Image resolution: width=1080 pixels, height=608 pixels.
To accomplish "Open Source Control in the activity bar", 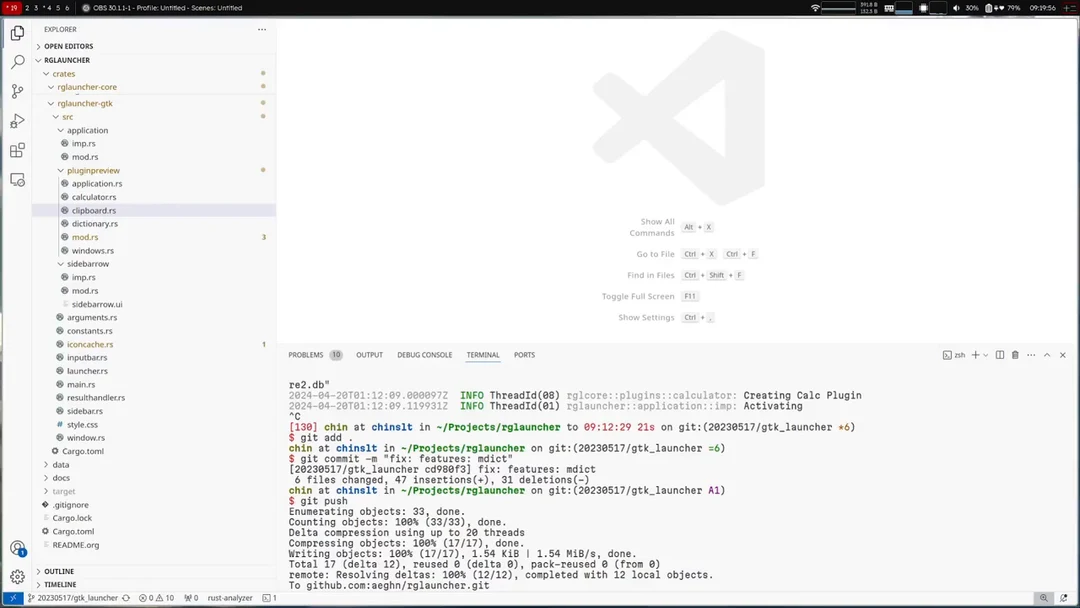I will coord(16,91).
